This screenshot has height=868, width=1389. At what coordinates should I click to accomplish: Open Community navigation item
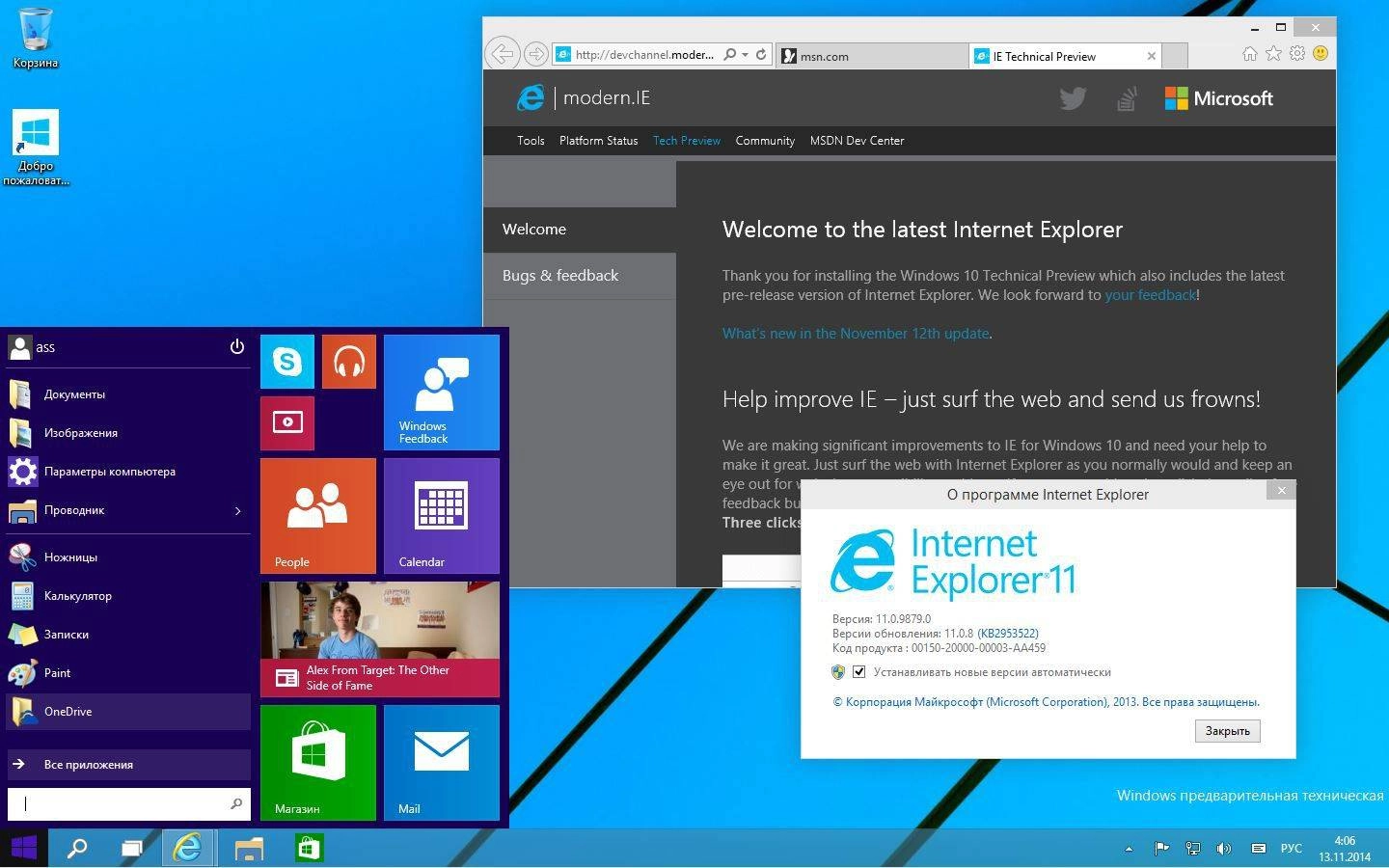coord(765,141)
